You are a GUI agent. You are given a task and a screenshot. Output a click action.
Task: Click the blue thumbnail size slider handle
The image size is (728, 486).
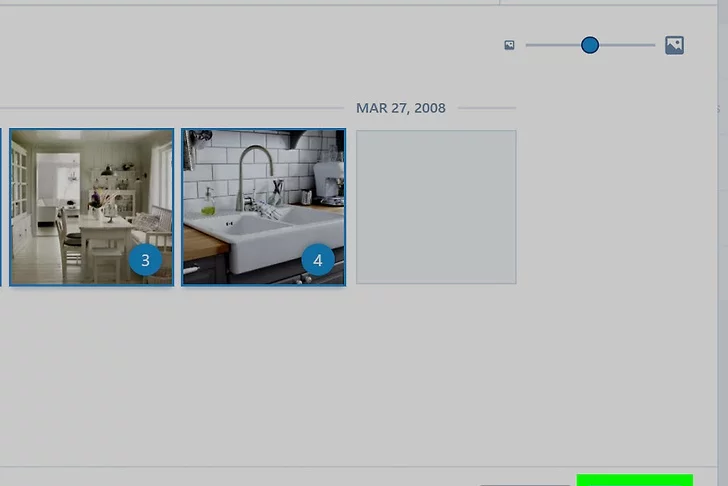pos(590,45)
